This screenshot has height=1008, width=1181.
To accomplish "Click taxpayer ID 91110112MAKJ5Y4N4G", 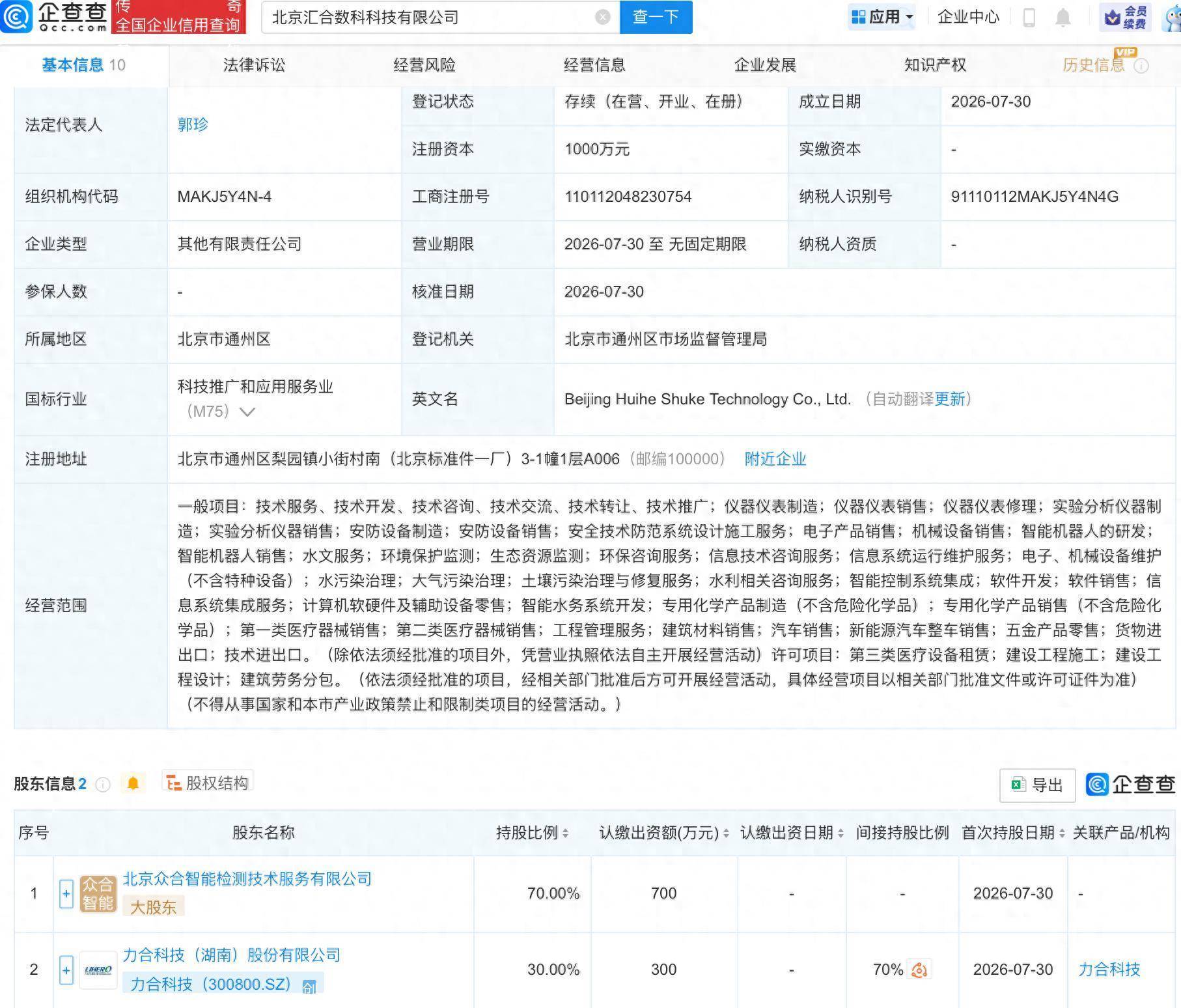I will (1035, 197).
